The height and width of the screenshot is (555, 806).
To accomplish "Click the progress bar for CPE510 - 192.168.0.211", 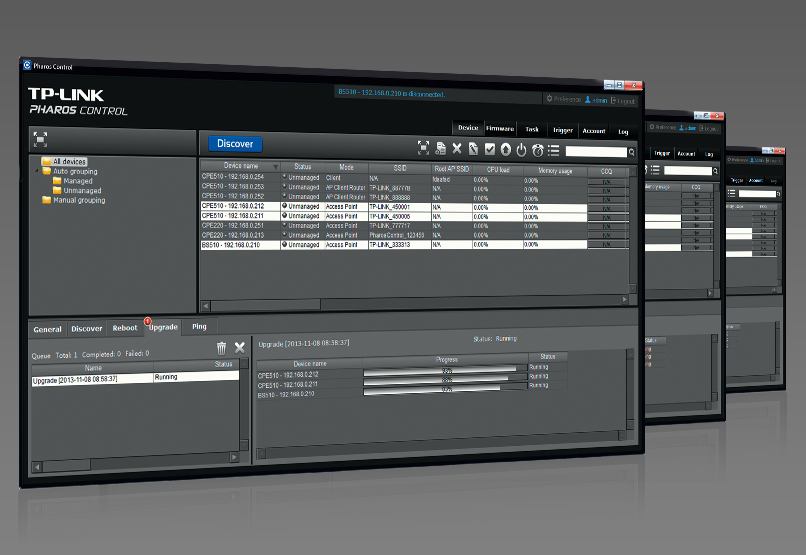I will pos(445,380).
